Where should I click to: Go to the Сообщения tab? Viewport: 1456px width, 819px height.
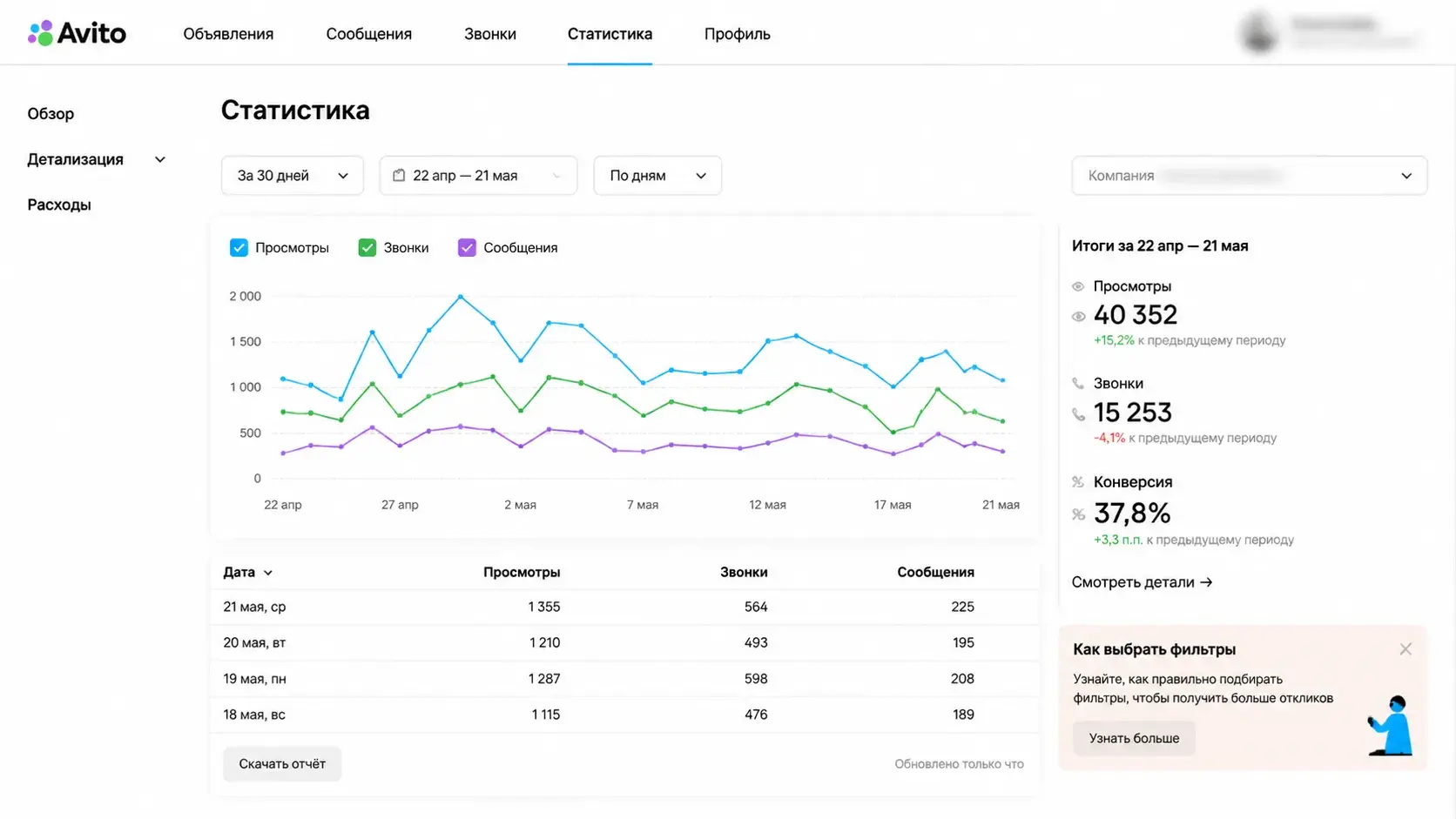pos(369,34)
